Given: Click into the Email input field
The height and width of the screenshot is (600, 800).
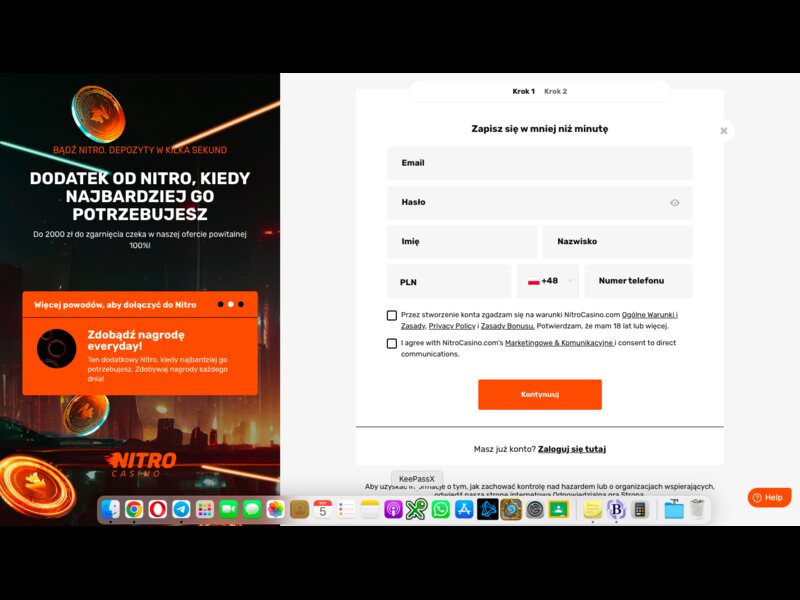Looking at the screenshot, I should point(539,162).
